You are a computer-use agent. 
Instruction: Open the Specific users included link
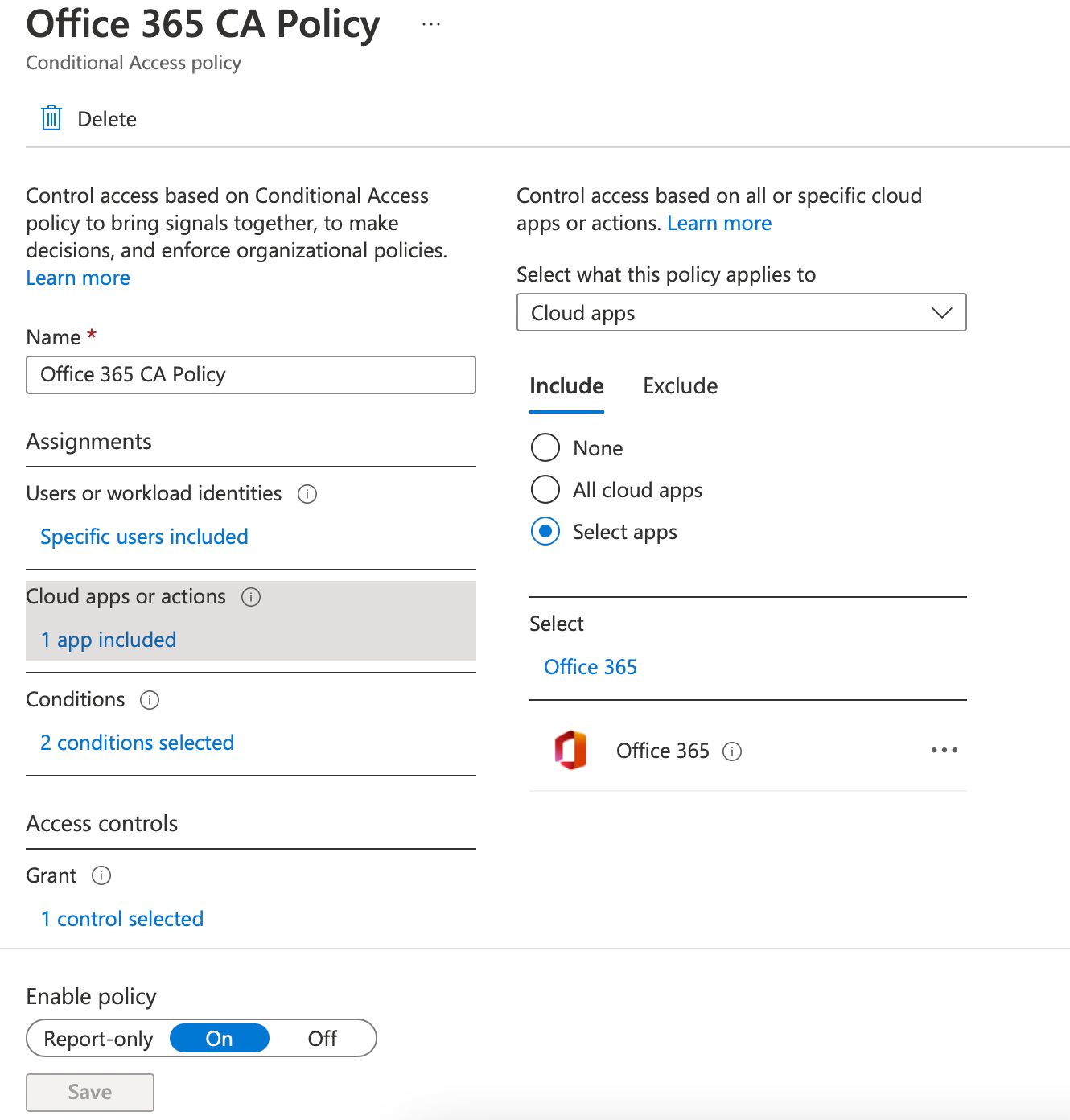click(x=144, y=537)
